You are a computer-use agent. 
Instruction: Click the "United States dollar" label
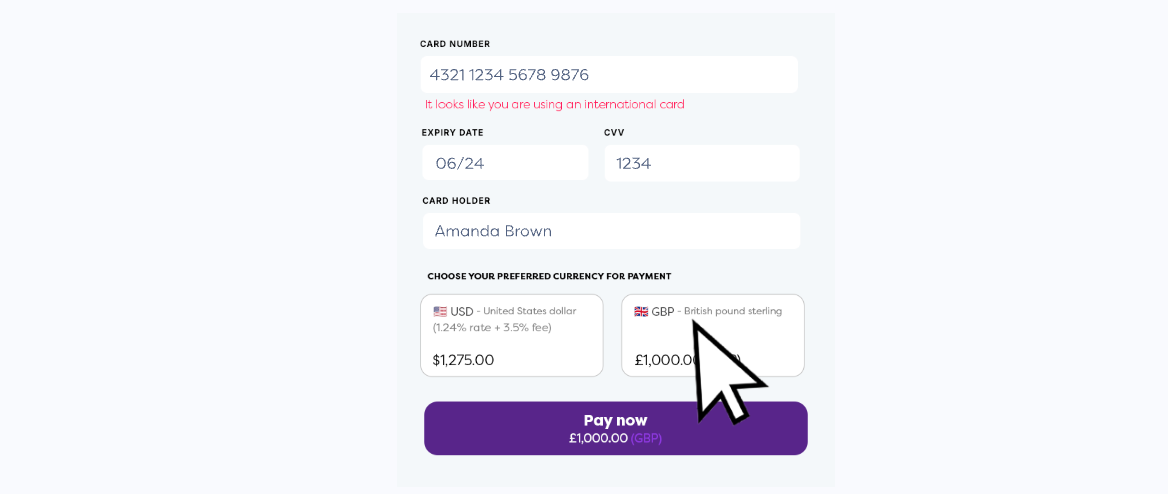tap(530, 311)
